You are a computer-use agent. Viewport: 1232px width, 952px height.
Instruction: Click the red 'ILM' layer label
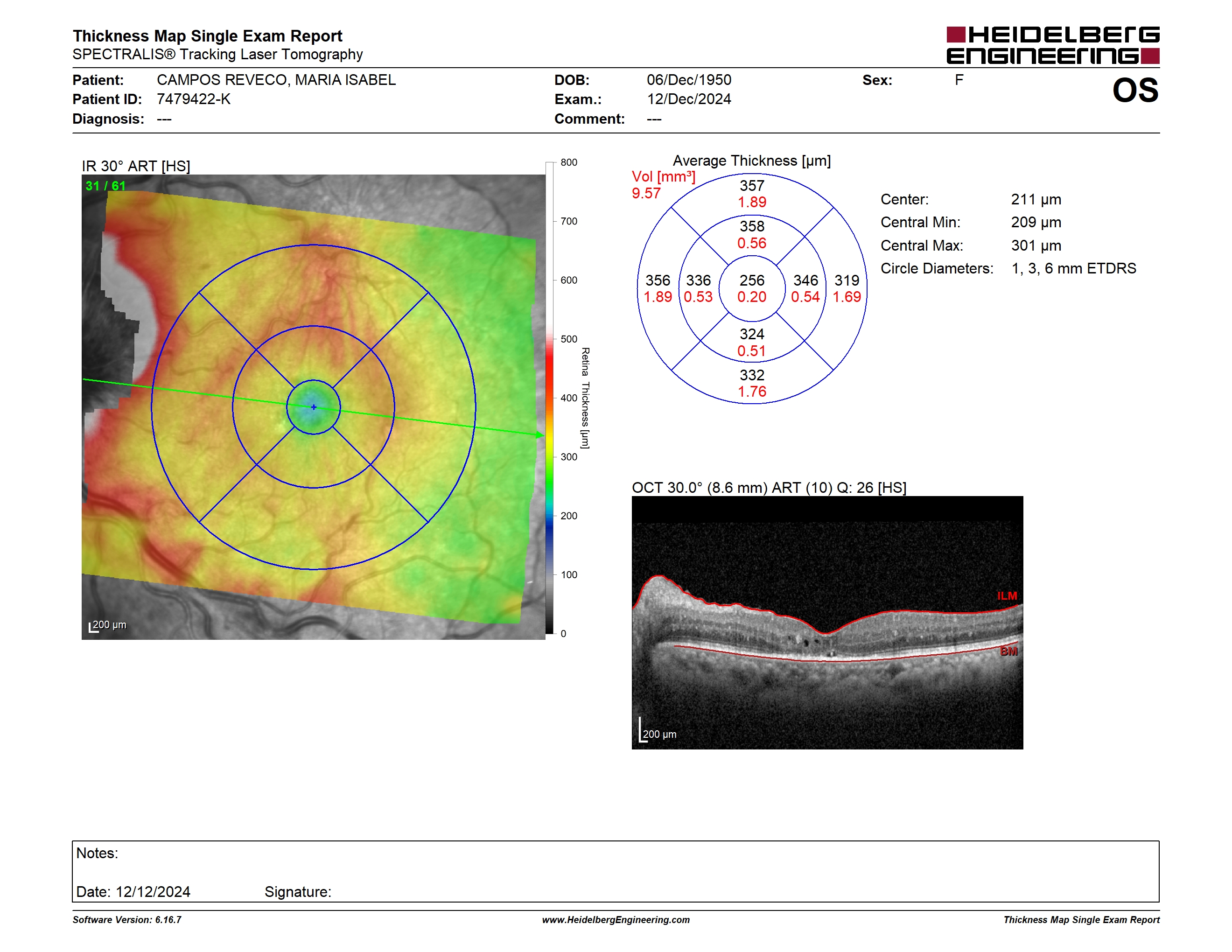point(1007,596)
